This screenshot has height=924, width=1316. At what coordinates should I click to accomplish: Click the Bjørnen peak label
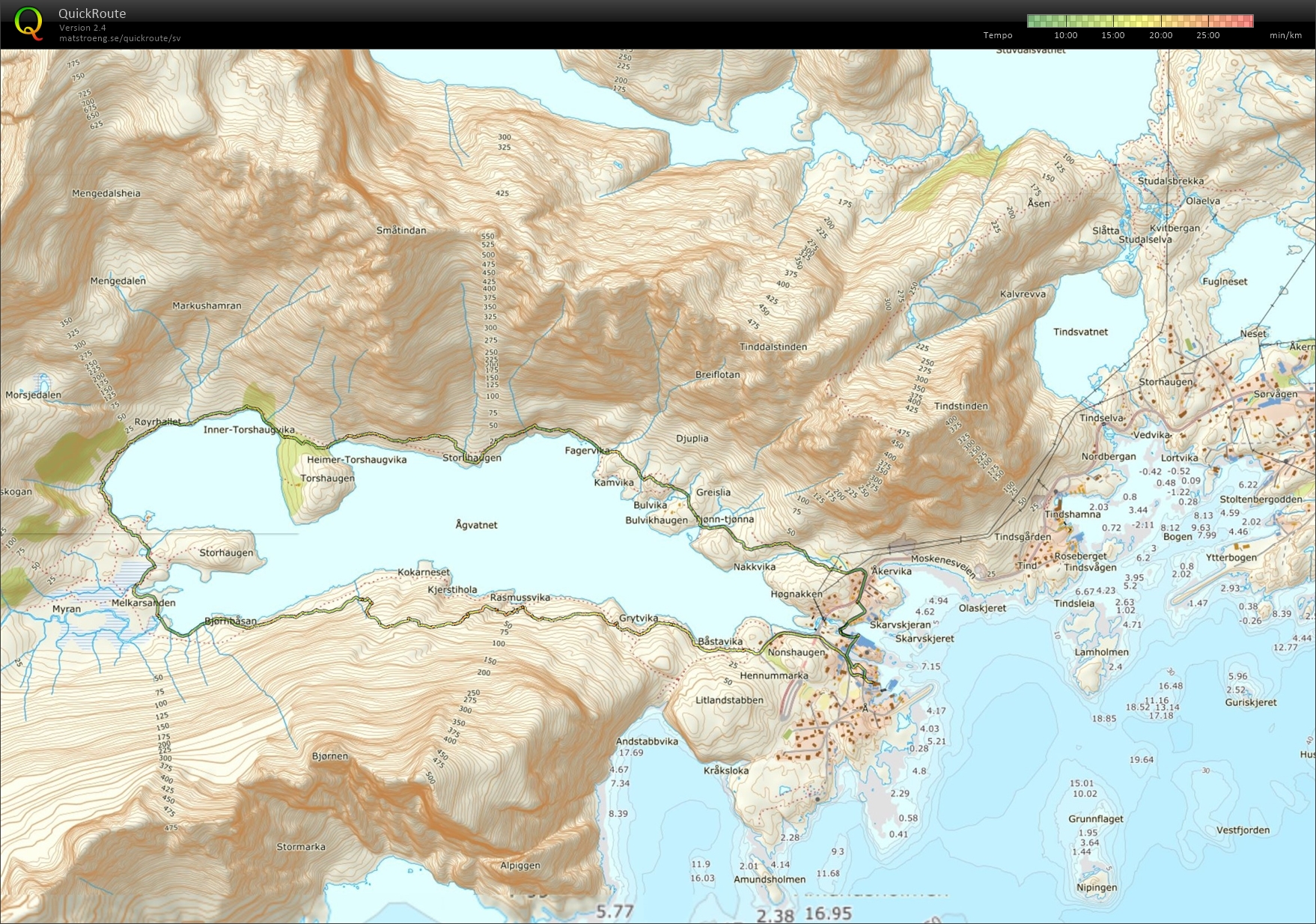point(330,756)
